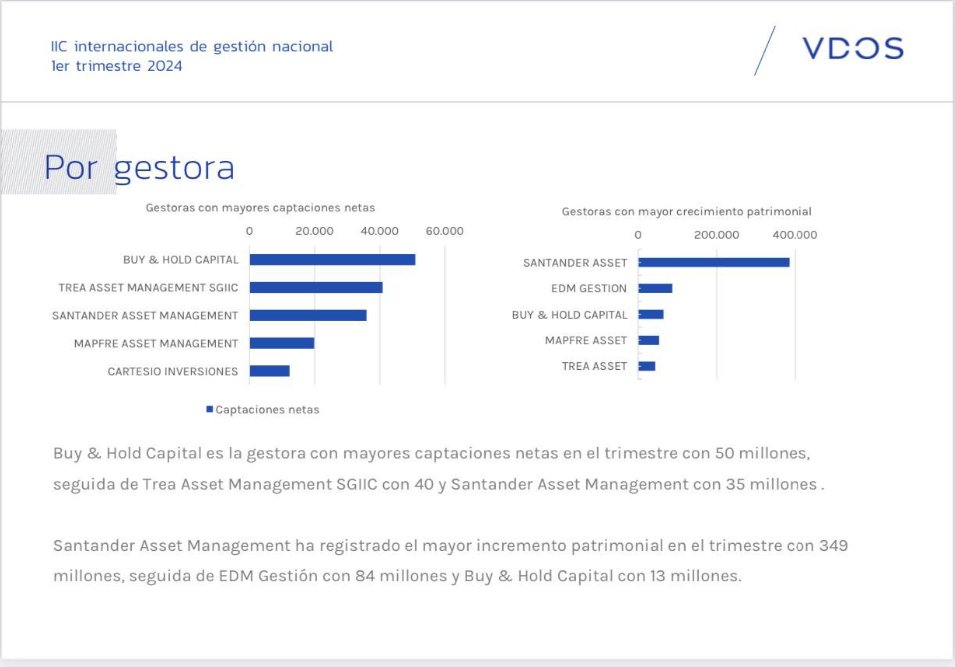Click the BUY & HOLD CAPITAL bar in captaciones chart

click(333, 259)
